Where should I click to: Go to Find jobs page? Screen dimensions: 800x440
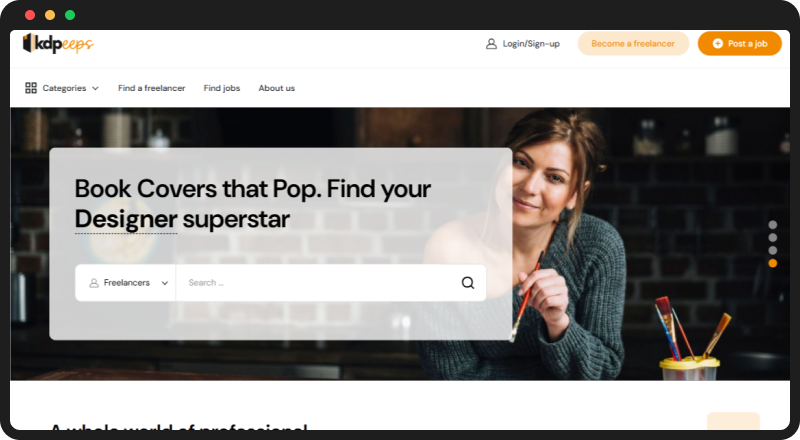point(221,88)
